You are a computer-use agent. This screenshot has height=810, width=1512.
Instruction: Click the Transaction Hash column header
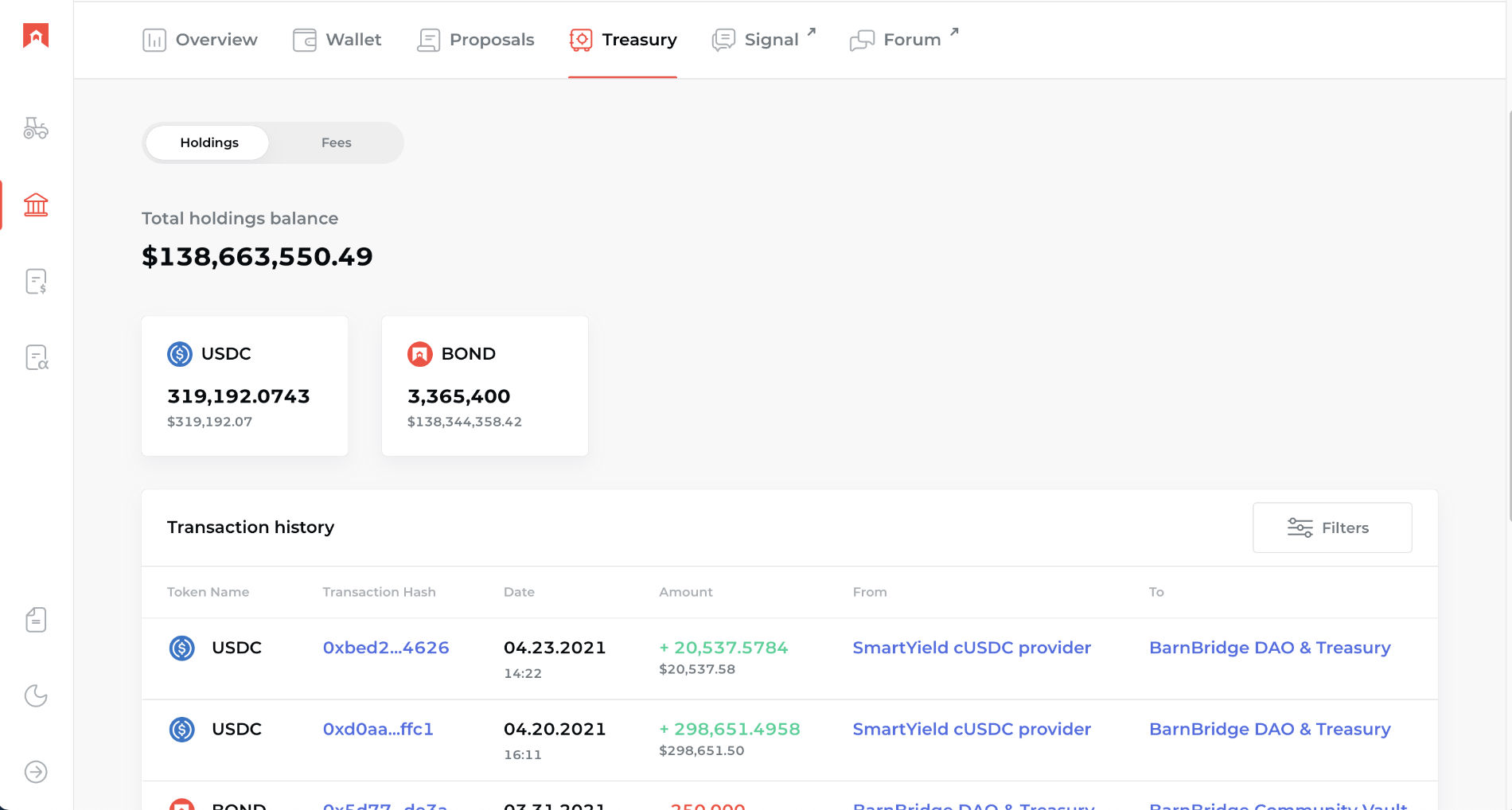(379, 592)
